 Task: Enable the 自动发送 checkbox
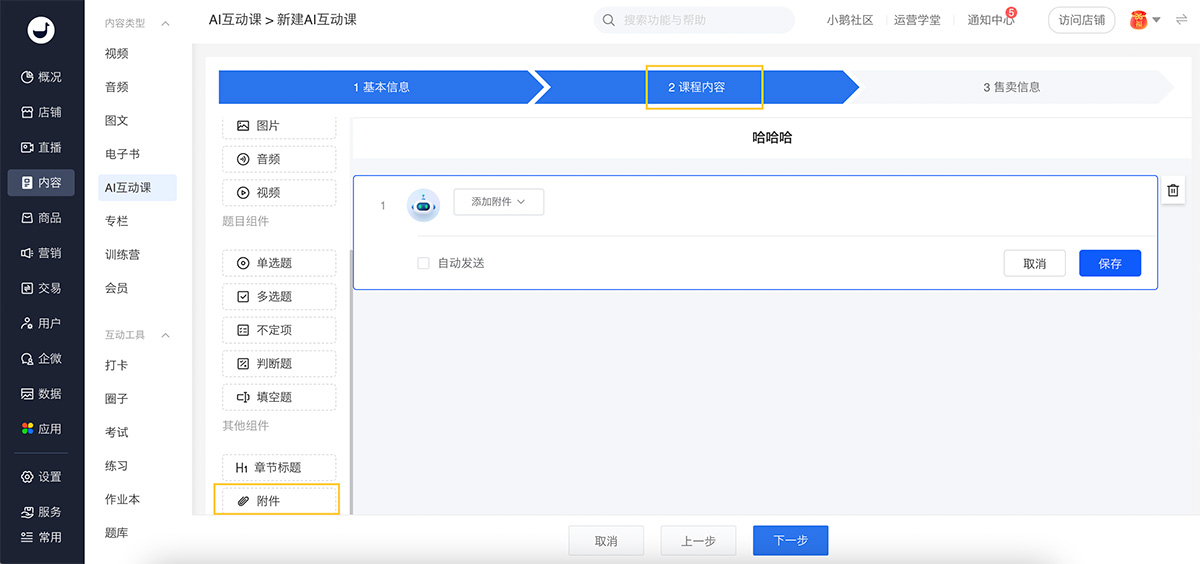pyautogui.click(x=423, y=263)
